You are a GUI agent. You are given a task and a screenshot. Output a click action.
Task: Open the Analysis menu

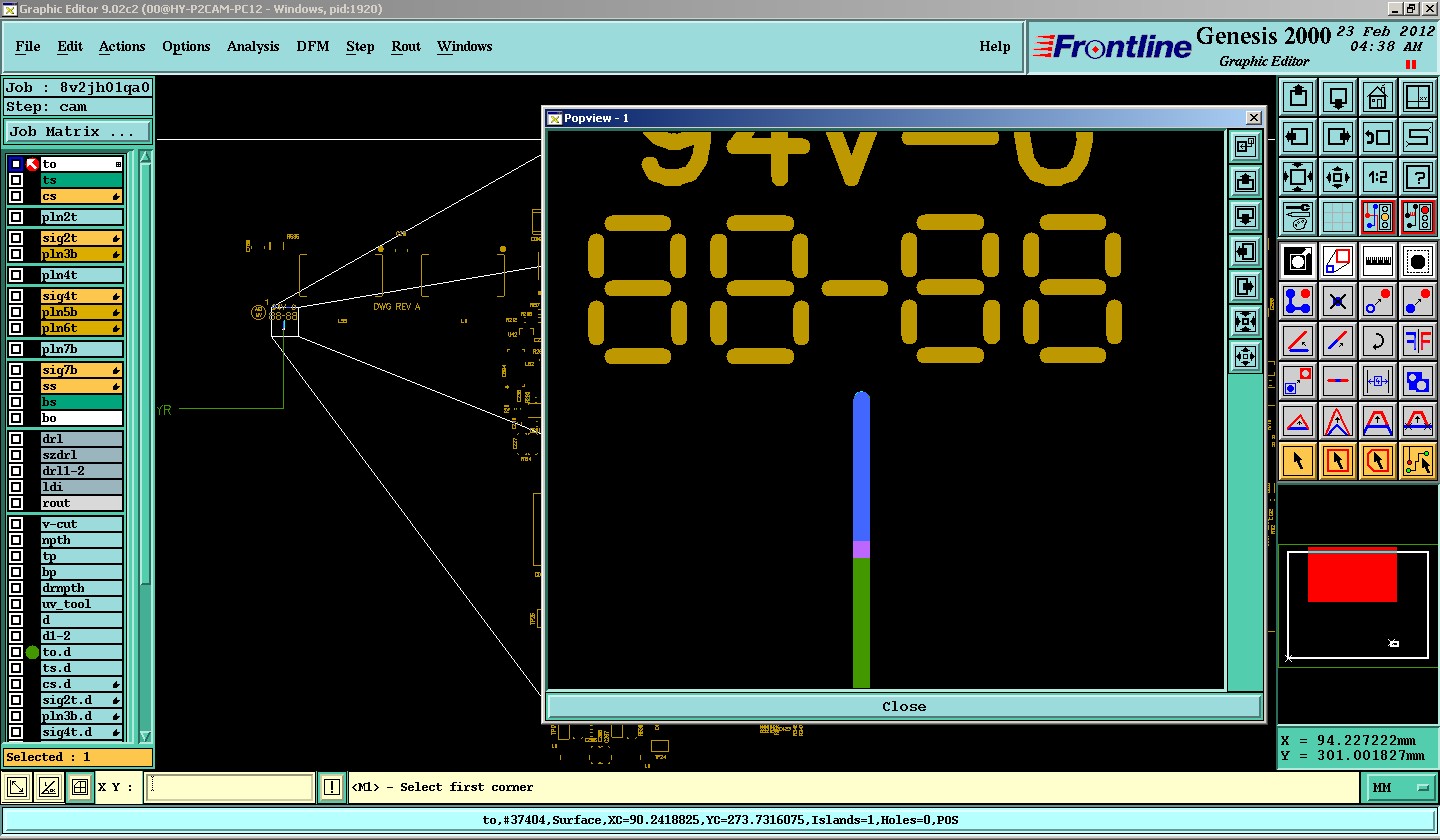click(253, 46)
